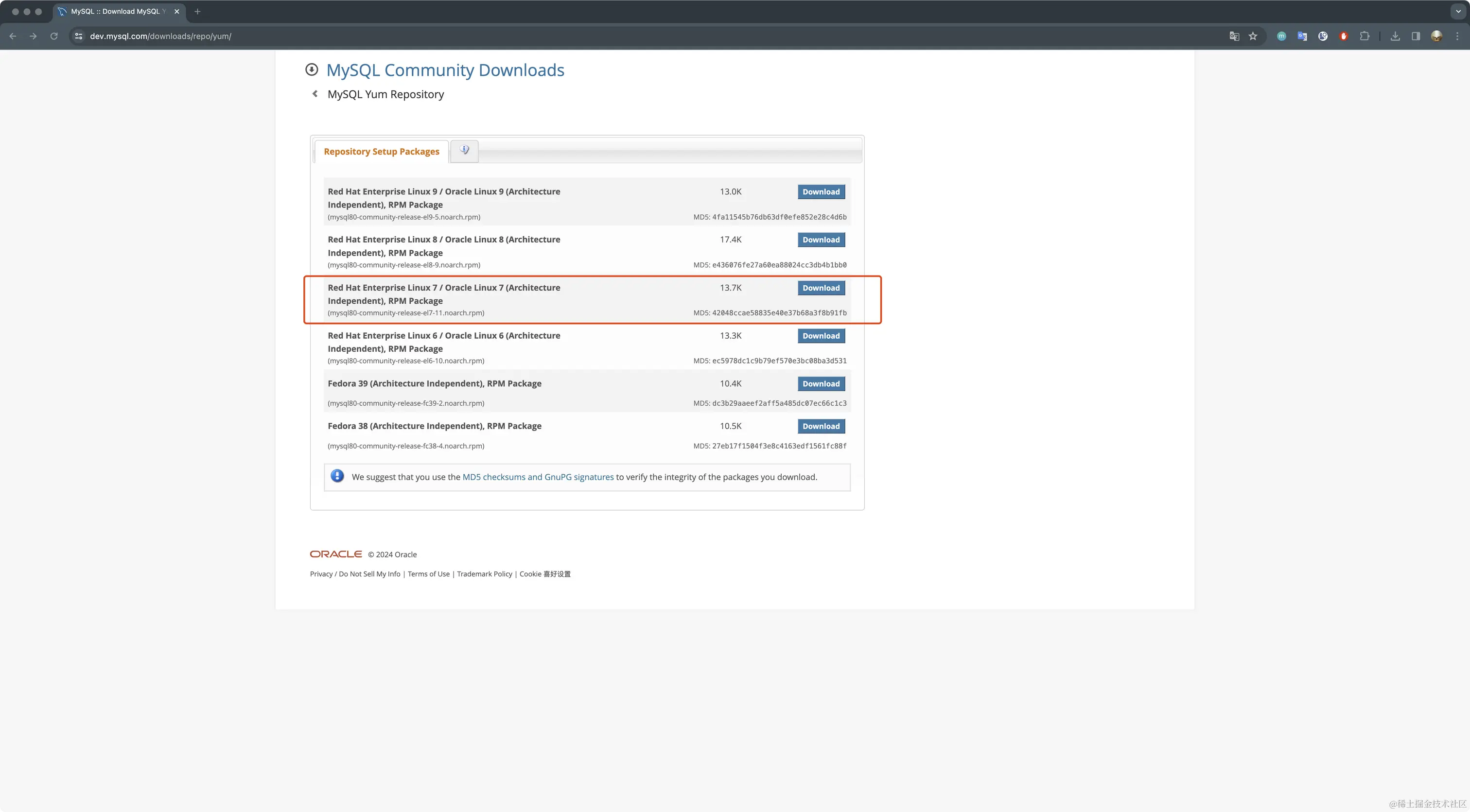Bookmark this page with star icon
The width and height of the screenshot is (1470, 812).
point(1253,36)
